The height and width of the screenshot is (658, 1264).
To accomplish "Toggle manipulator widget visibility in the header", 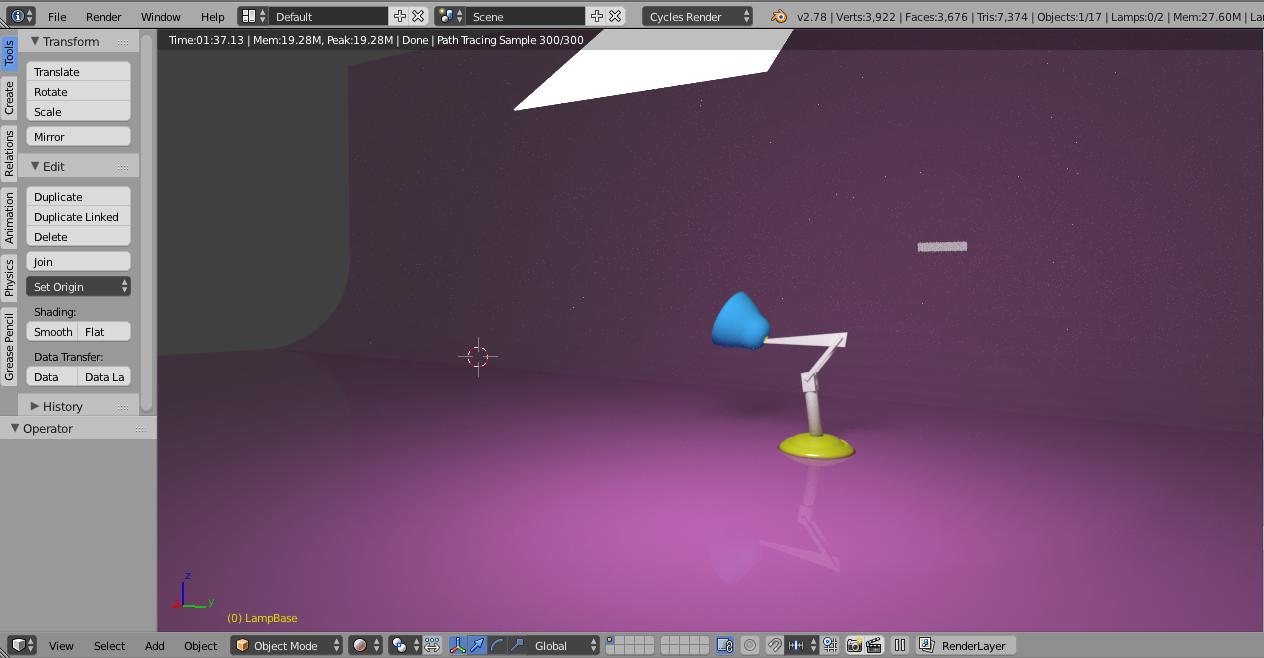I will click(458, 645).
